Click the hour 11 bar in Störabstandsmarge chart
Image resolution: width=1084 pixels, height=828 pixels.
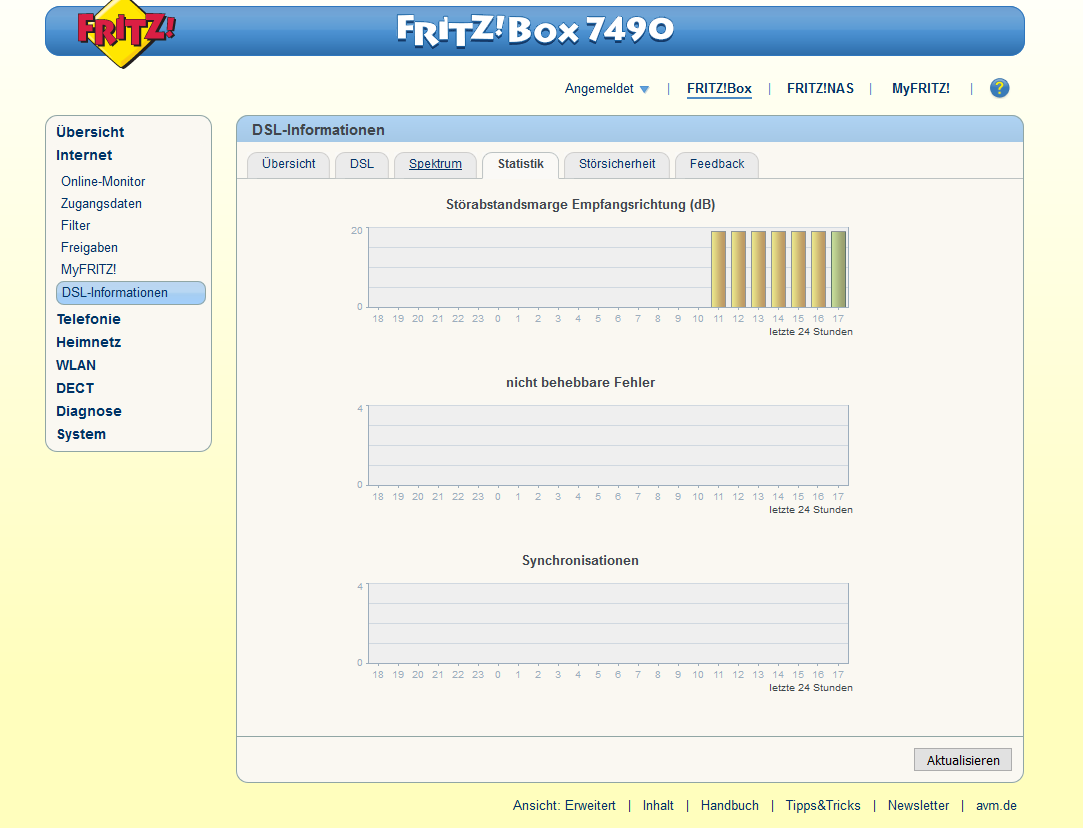tap(718, 269)
